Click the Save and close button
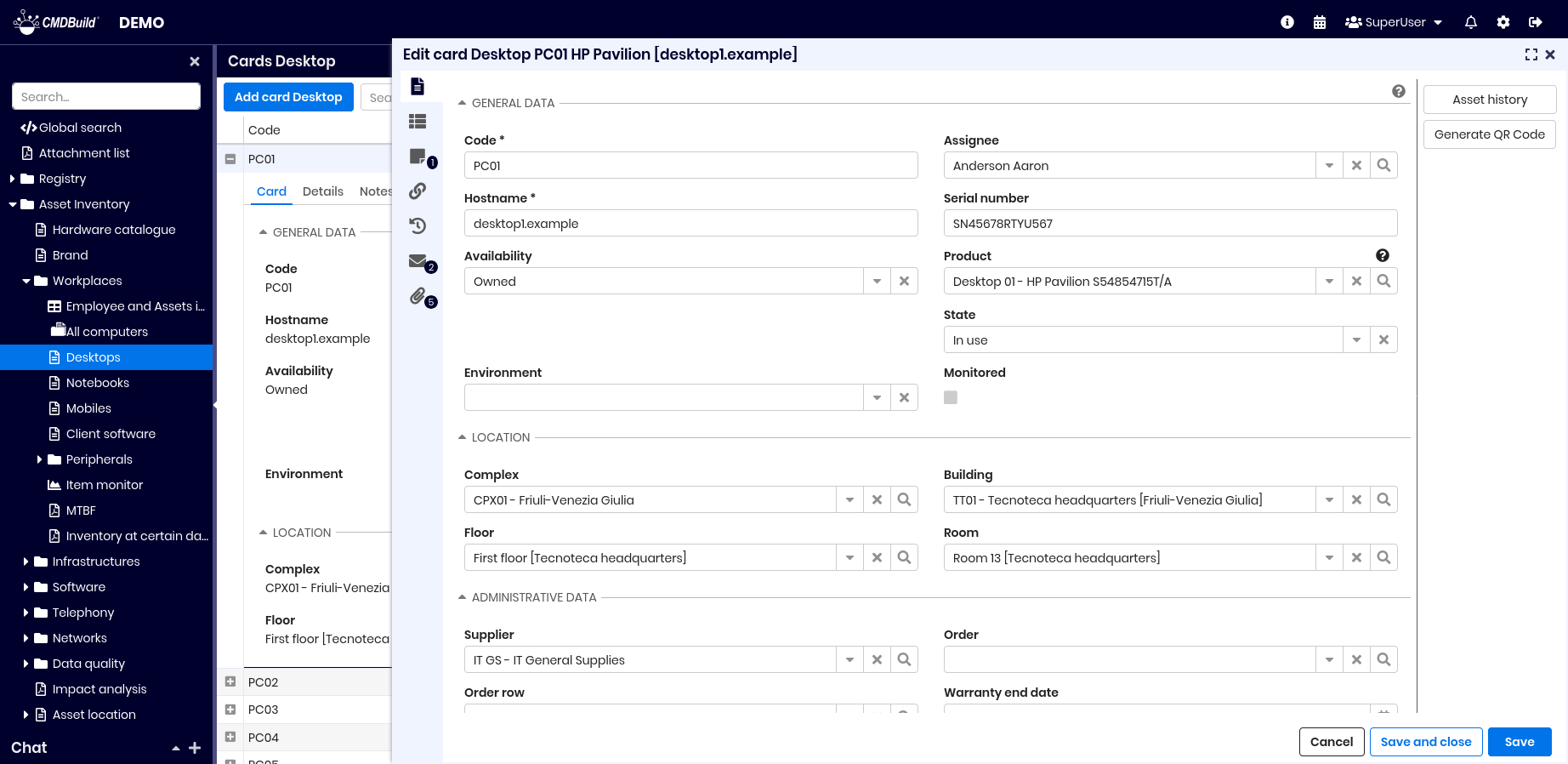 pyautogui.click(x=1426, y=742)
